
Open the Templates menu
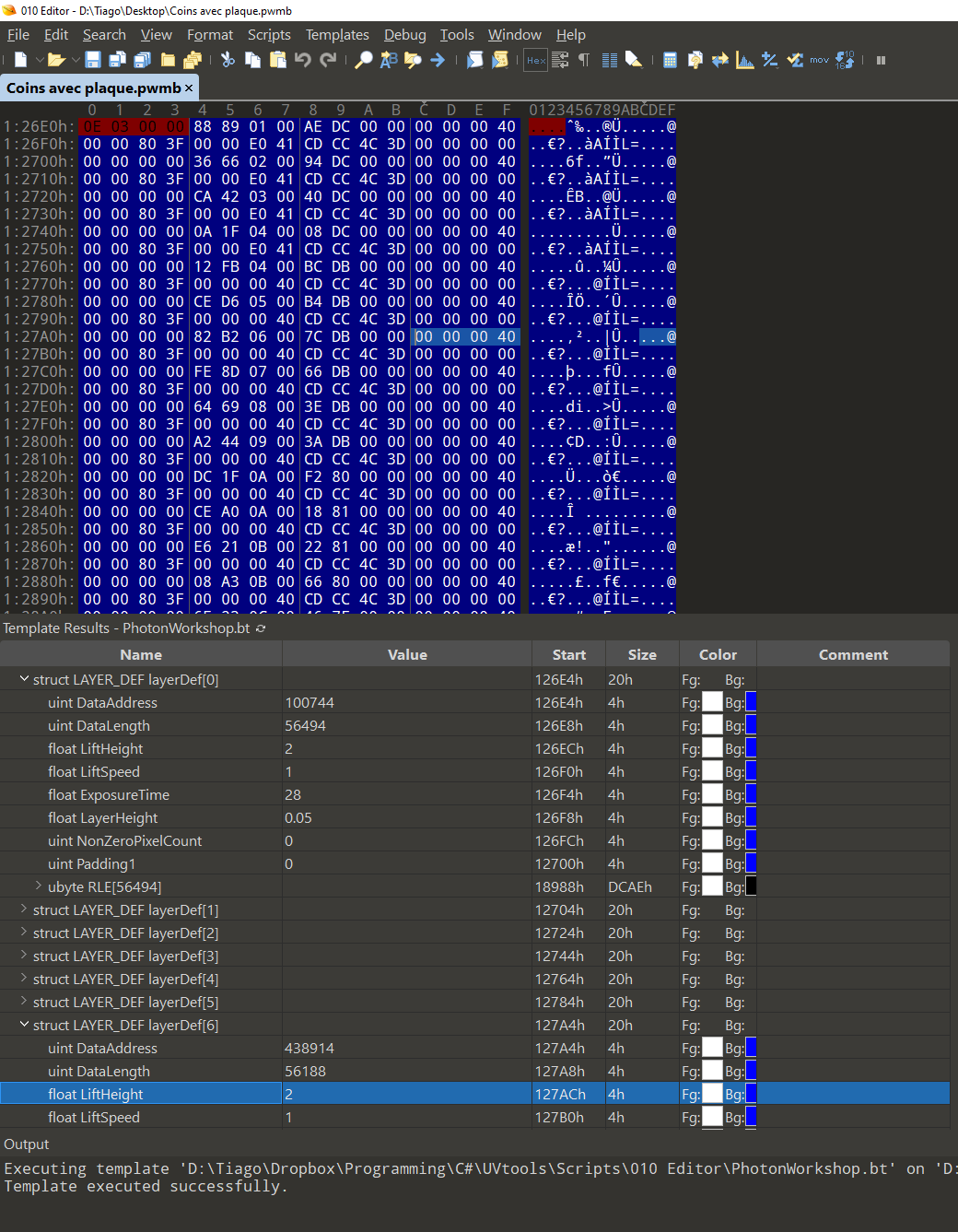(337, 35)
